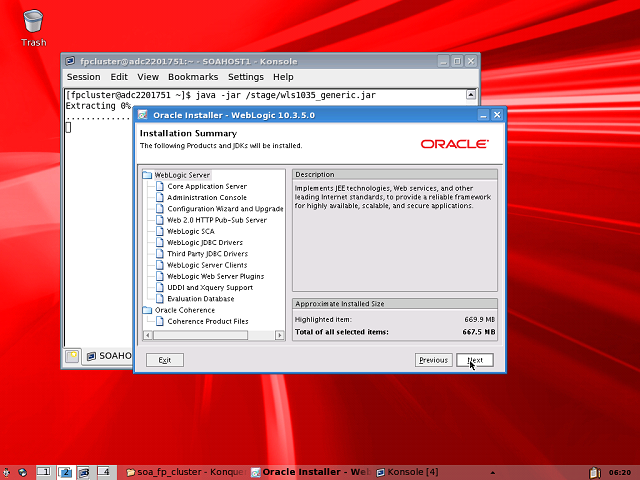Screen dimensions: 640x480
Task: Click the Next button in installer
Action: click(x=475, y=360)
